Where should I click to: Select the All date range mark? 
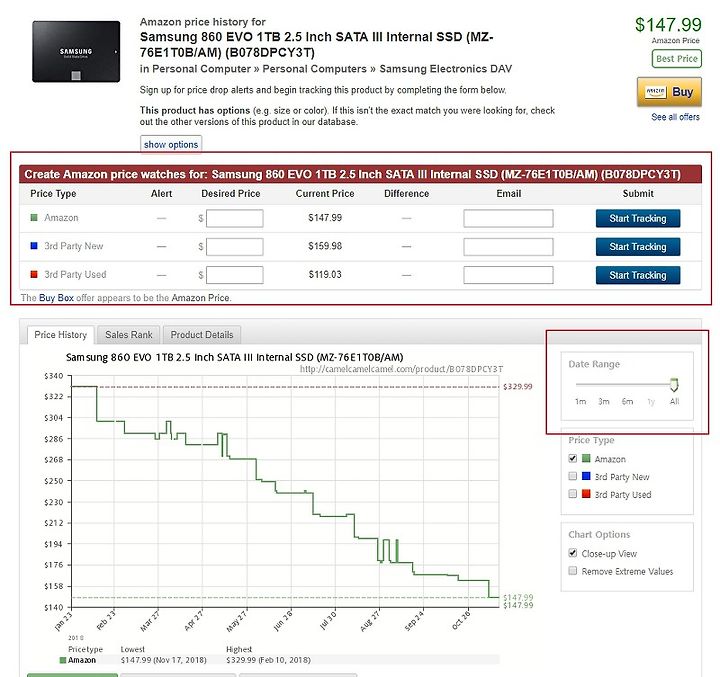point(674,401)
